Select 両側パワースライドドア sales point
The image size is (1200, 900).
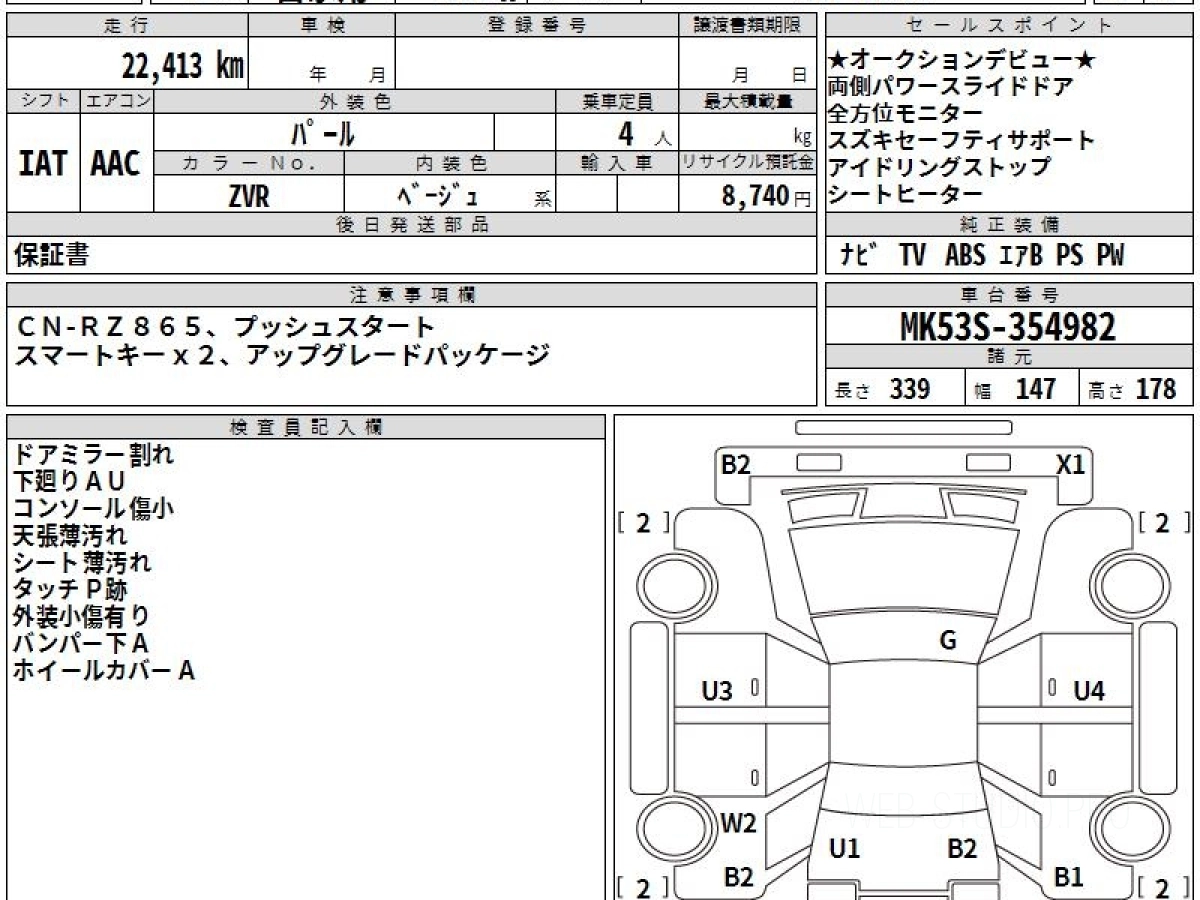coord(952,87)
